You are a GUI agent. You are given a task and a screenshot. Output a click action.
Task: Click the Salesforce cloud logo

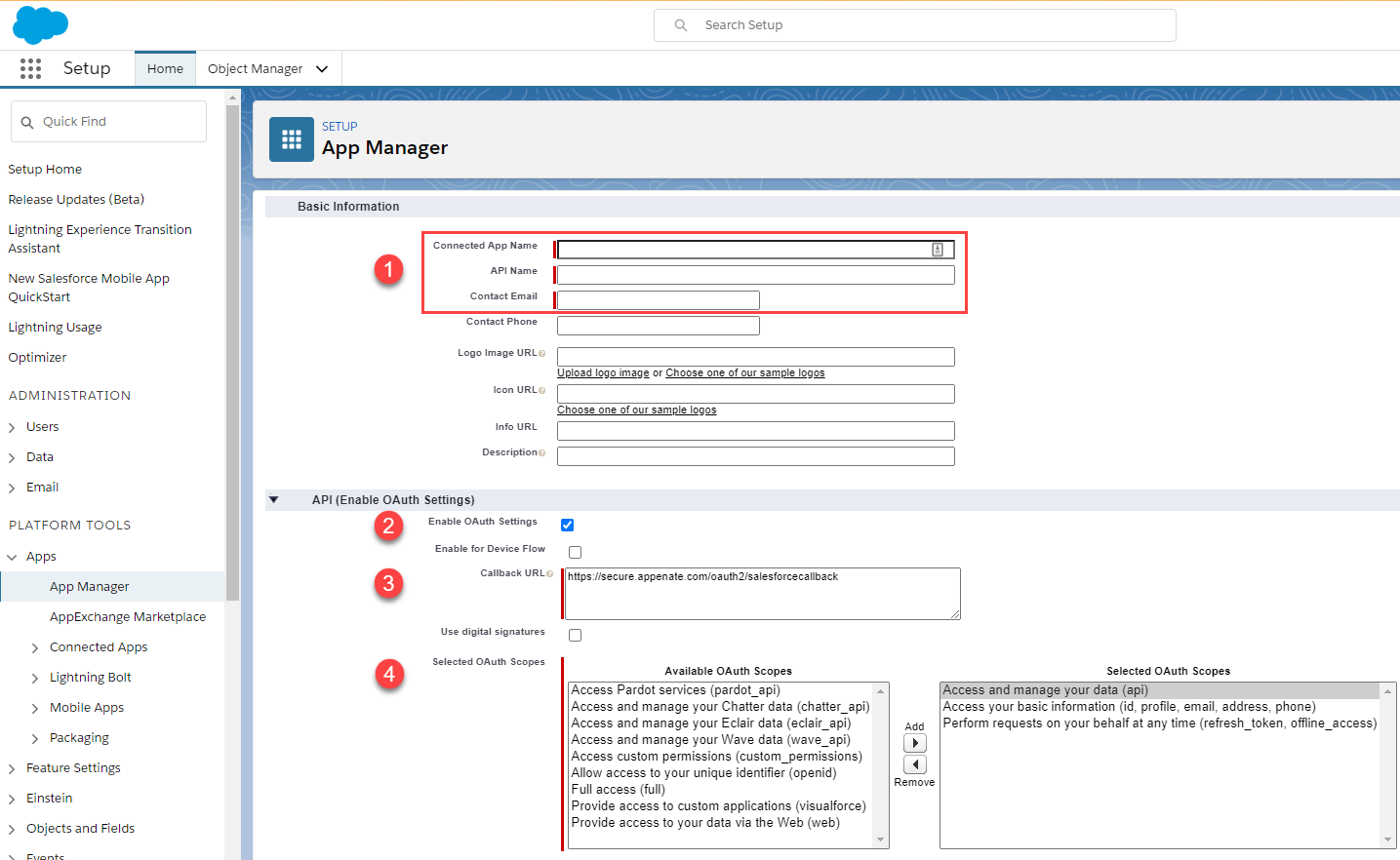[x=40, y=24]
